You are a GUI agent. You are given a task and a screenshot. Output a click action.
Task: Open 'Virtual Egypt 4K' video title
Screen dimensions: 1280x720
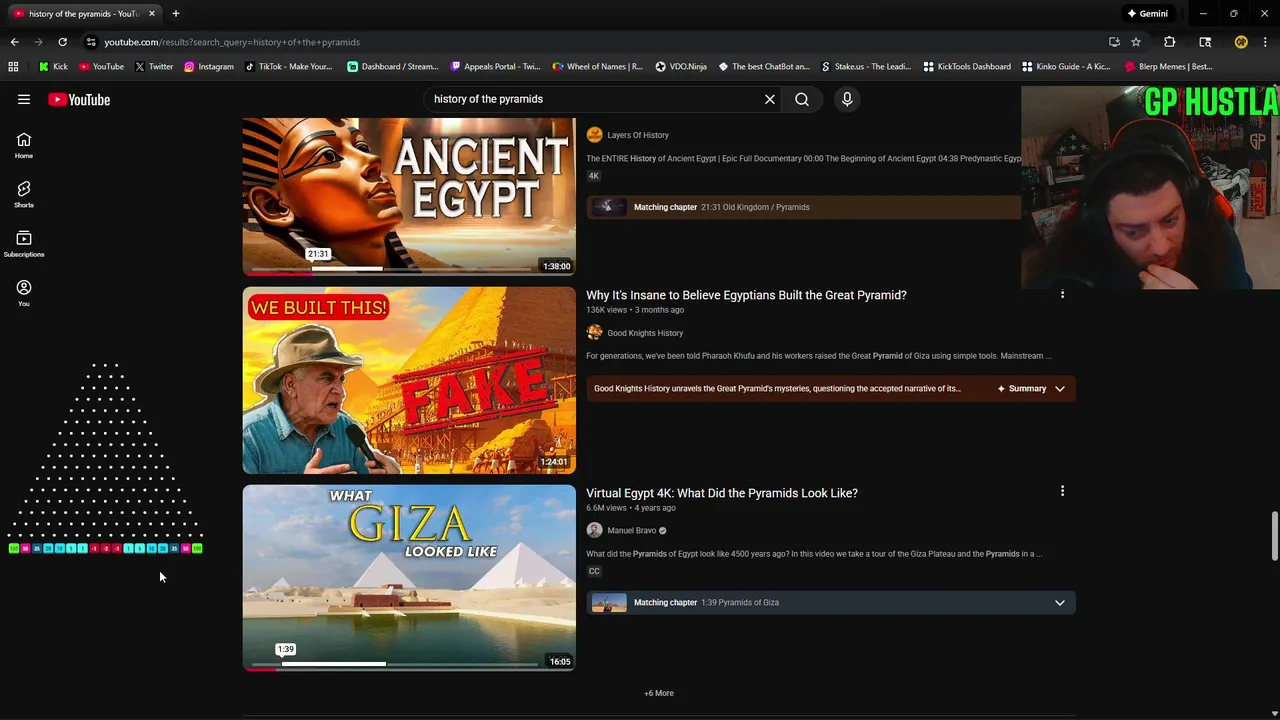tap(722, 493)
